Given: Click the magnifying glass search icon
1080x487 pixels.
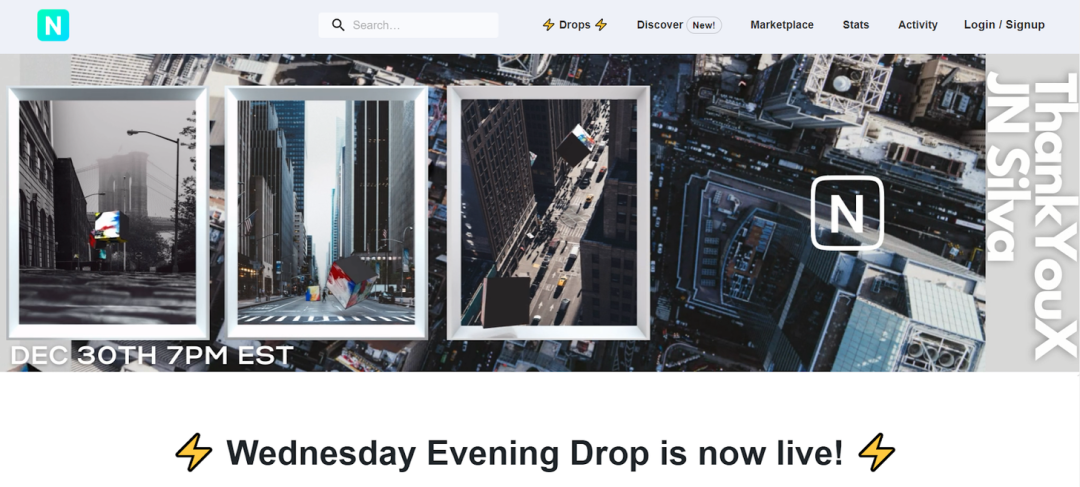Looking at the screenshot, I should (338, 25).
